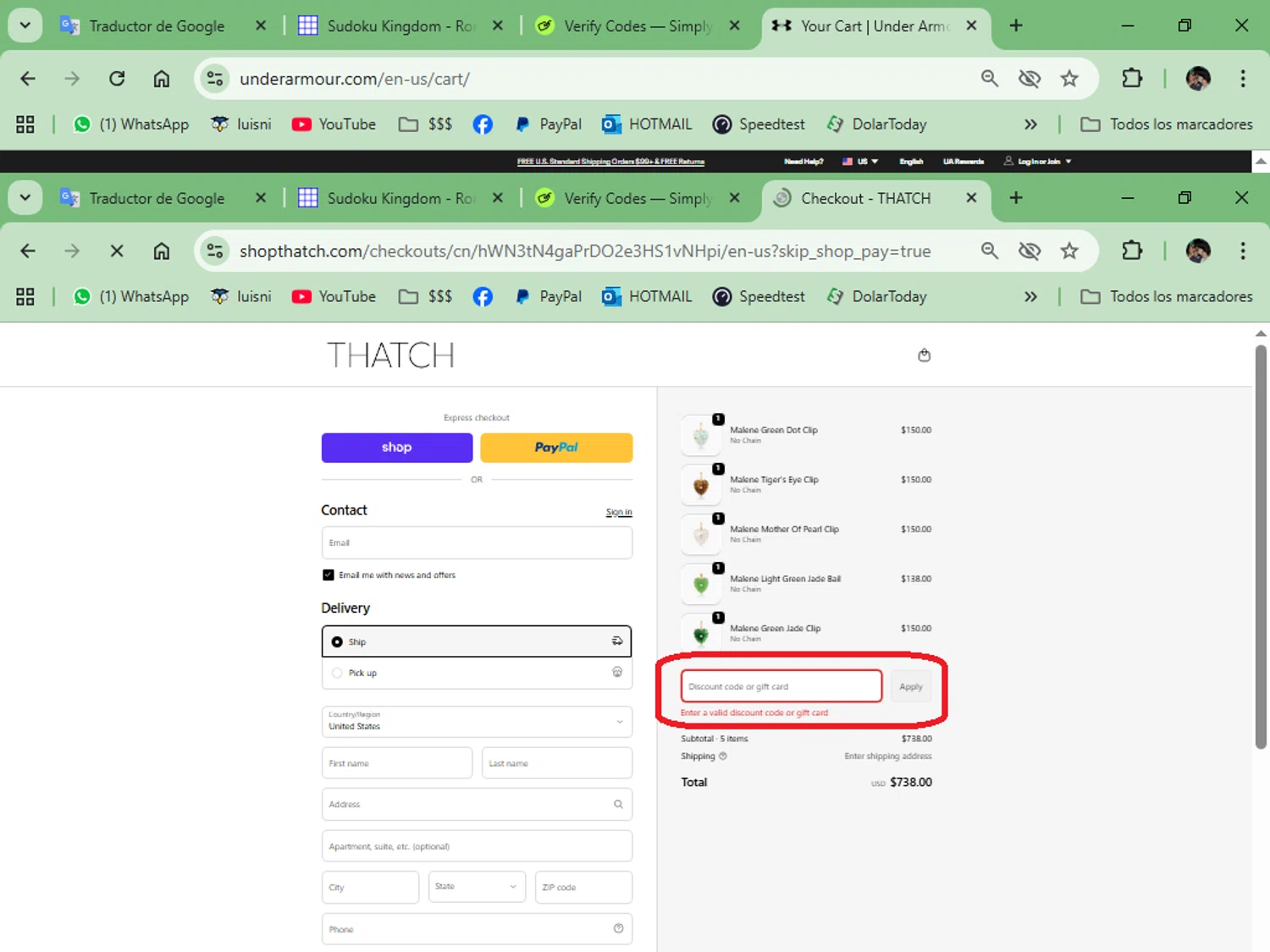Click zoom magnifier icon in Under Armour window
The width and height of the screenshot is (1270, 952).
989,79
